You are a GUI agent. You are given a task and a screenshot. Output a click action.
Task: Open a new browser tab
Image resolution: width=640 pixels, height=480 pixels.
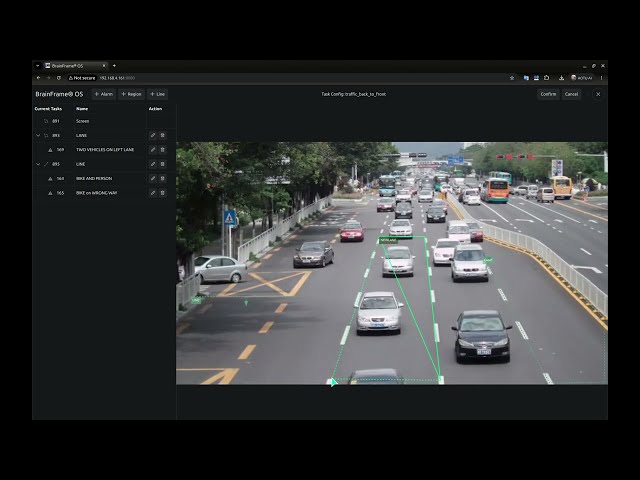click(114, 66)
